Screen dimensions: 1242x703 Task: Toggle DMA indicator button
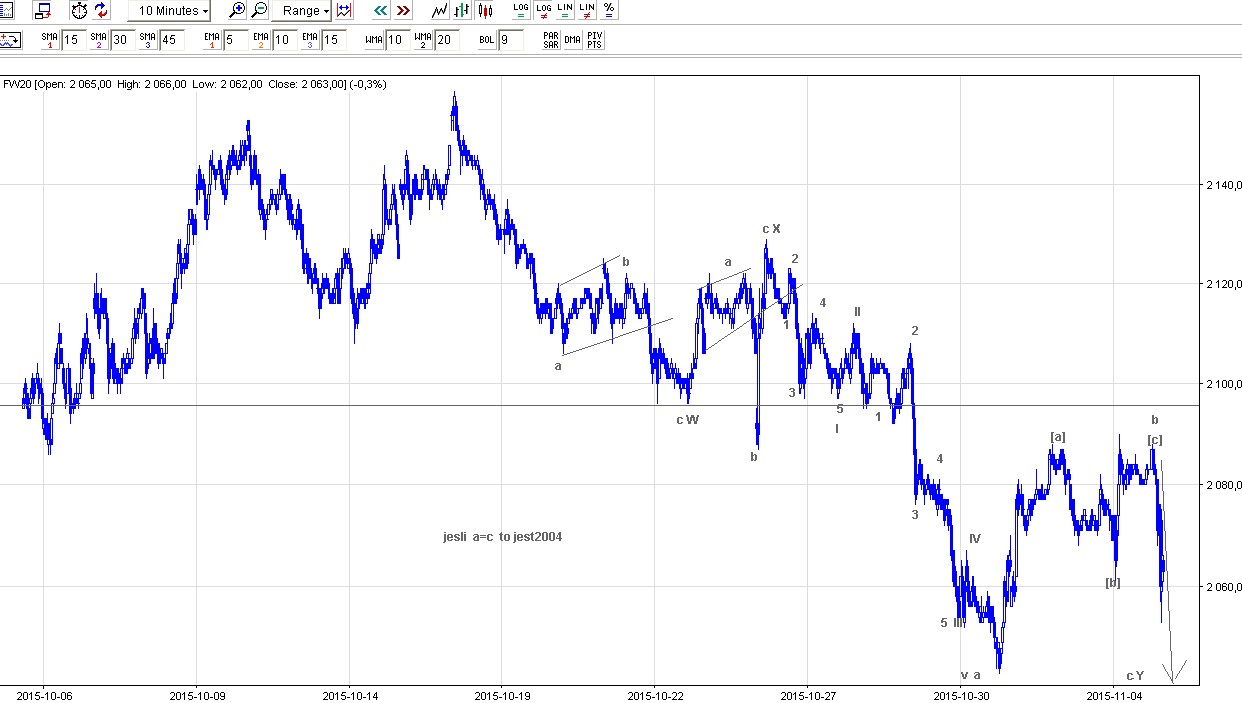(573, 40)
